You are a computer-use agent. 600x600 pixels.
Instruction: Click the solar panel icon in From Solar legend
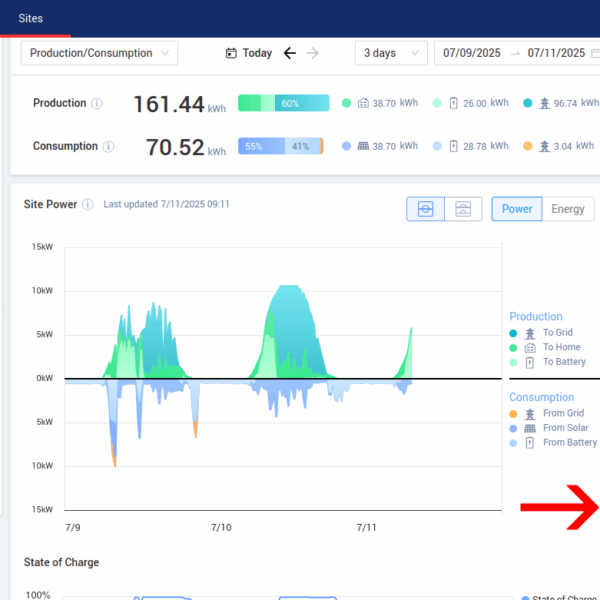pos(530,428)
